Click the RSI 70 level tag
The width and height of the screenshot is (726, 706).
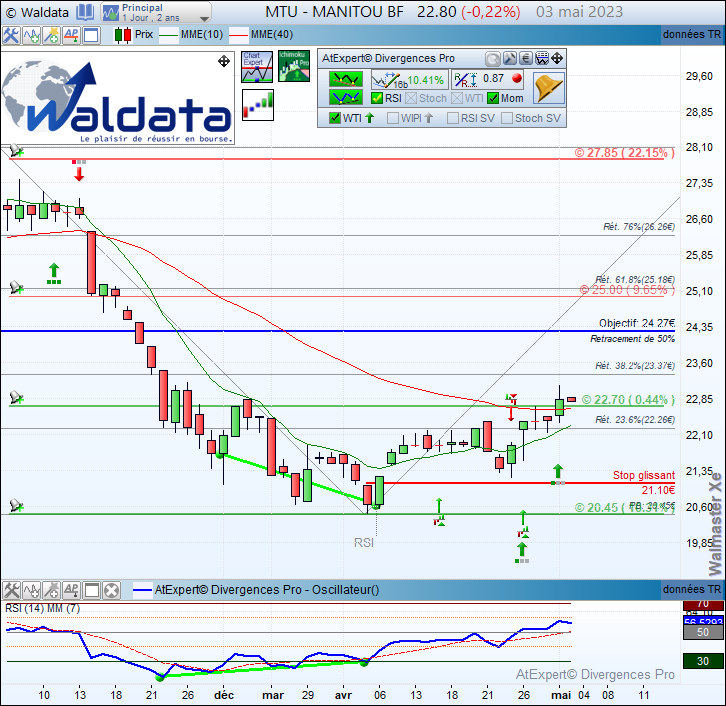click(x=703, y=604)
